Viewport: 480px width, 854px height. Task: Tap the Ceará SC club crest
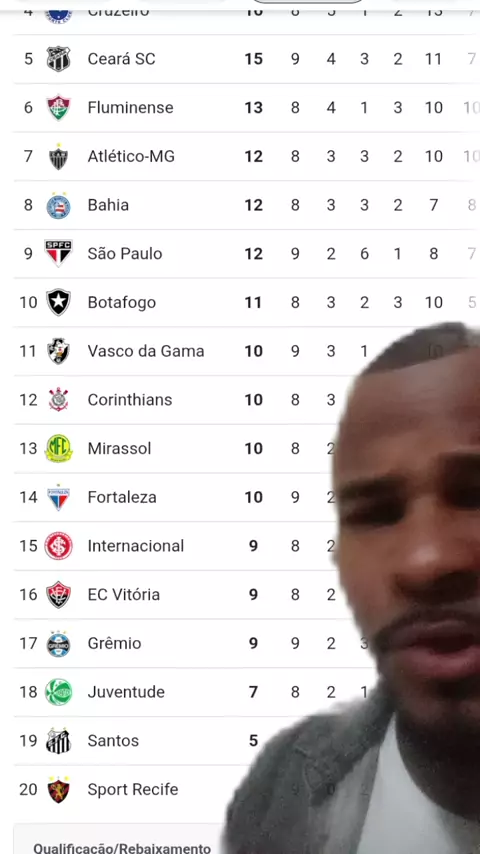58,59
